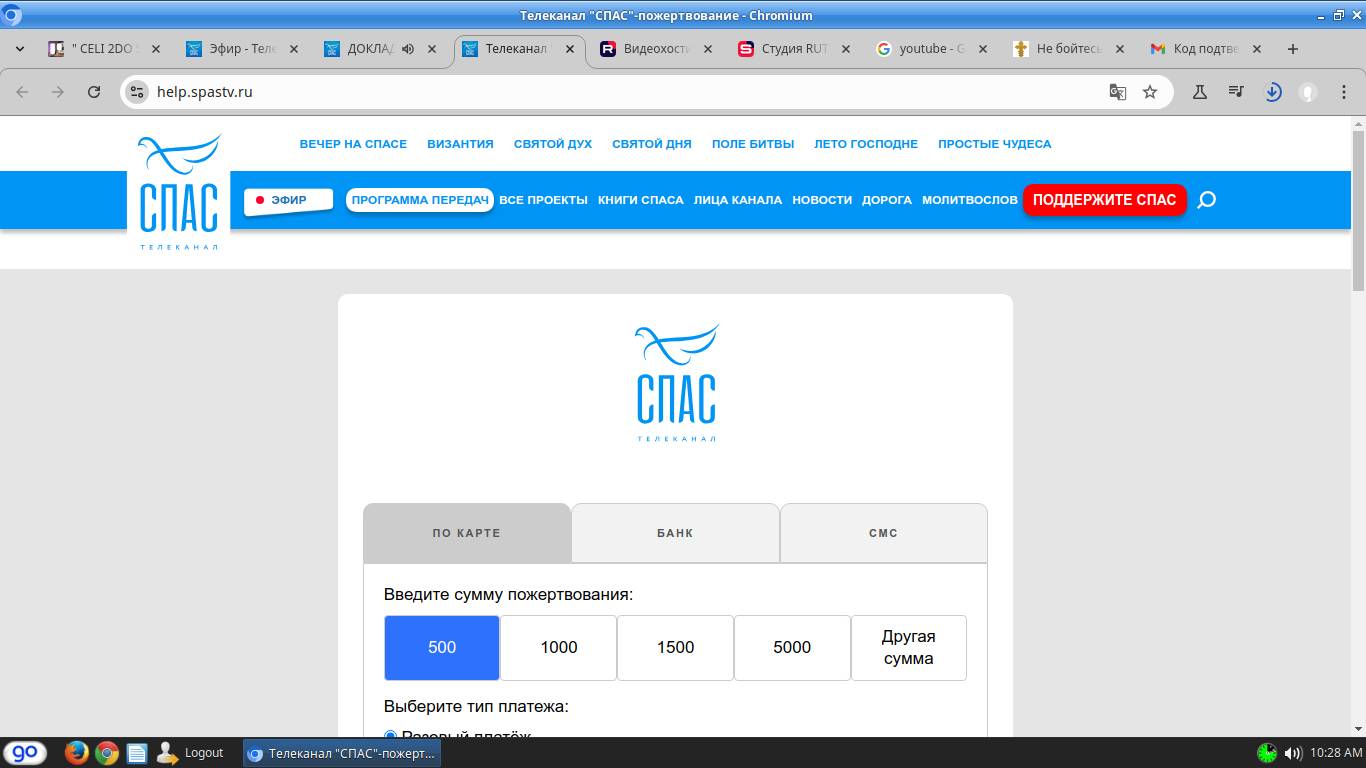The height and width of the screenshot is (768, 1366).
Task: Select the Разовый платёж radio button
Action: tap(390, 735)
